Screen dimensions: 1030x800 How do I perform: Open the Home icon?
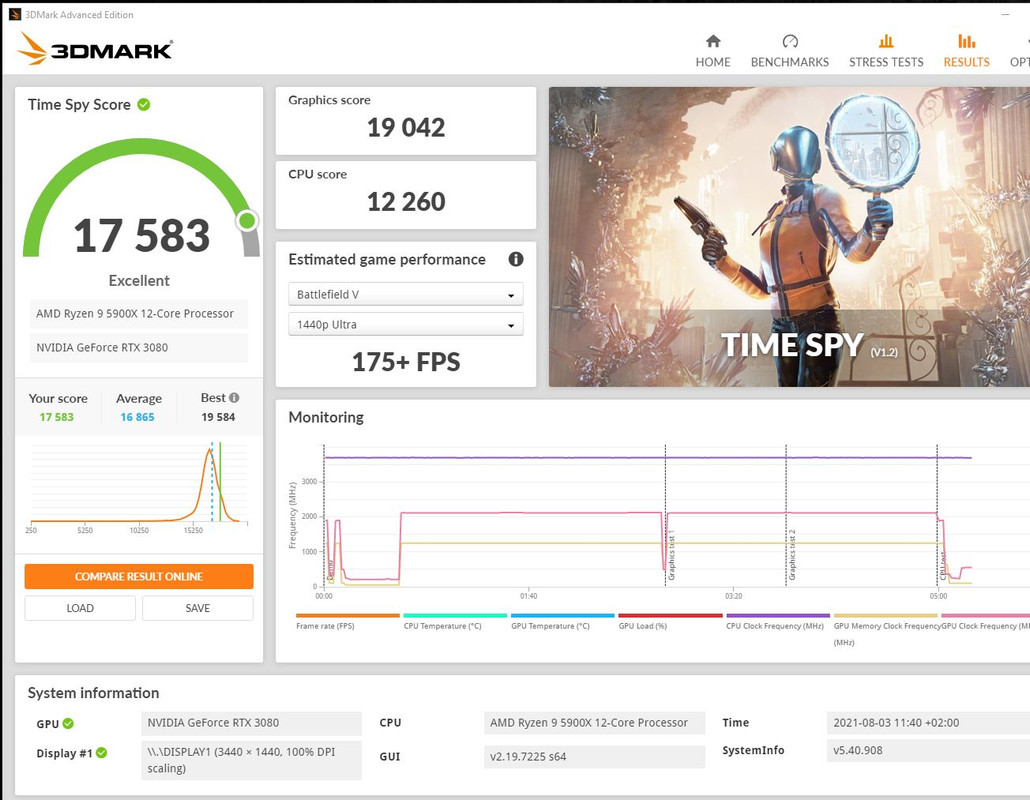tap(713, 41)
